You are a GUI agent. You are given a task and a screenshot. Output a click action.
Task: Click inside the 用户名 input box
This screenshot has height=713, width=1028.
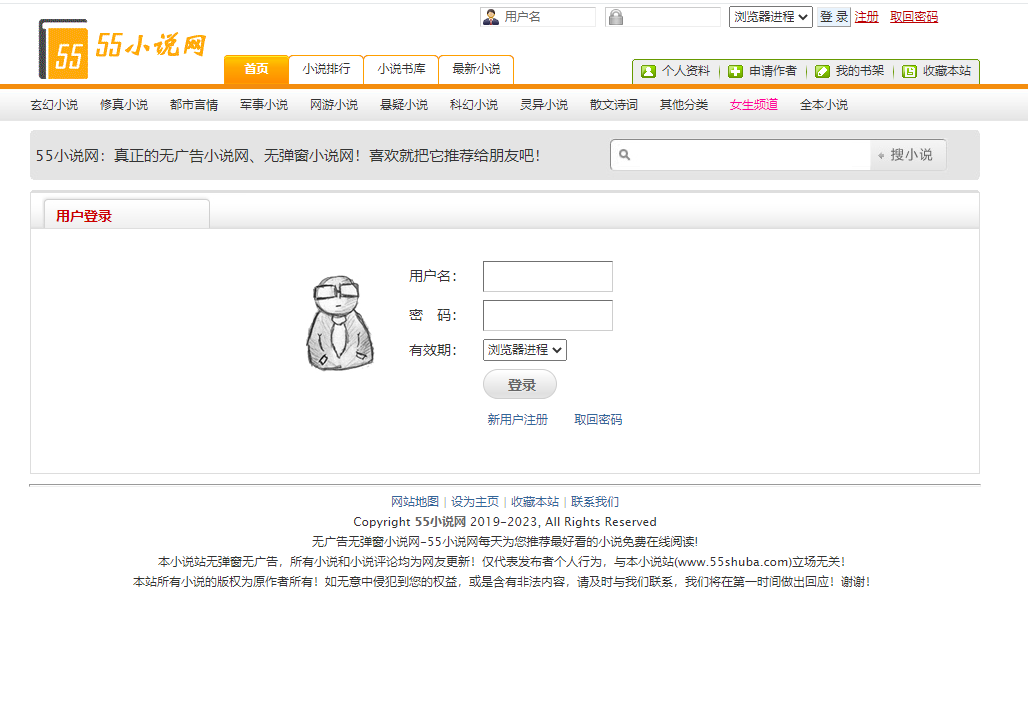point(547,276)
